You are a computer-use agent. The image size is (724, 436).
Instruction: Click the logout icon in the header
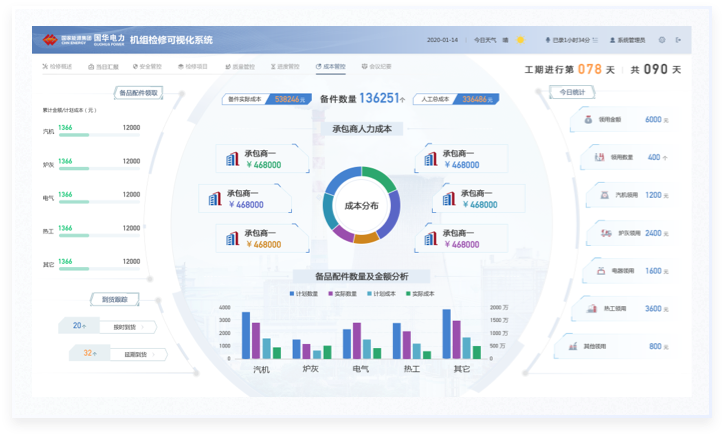click(x=678, y=40)
